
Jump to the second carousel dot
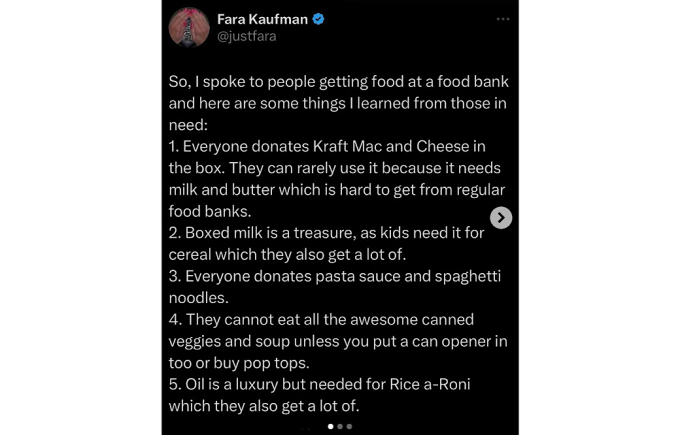click(x=340, y=427)
